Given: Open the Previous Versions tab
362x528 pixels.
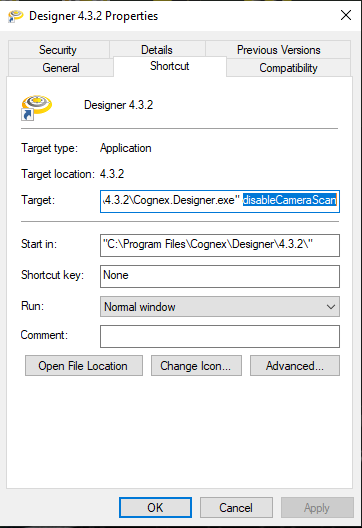Looking at the screenshot, I should [x=278, y=50].
